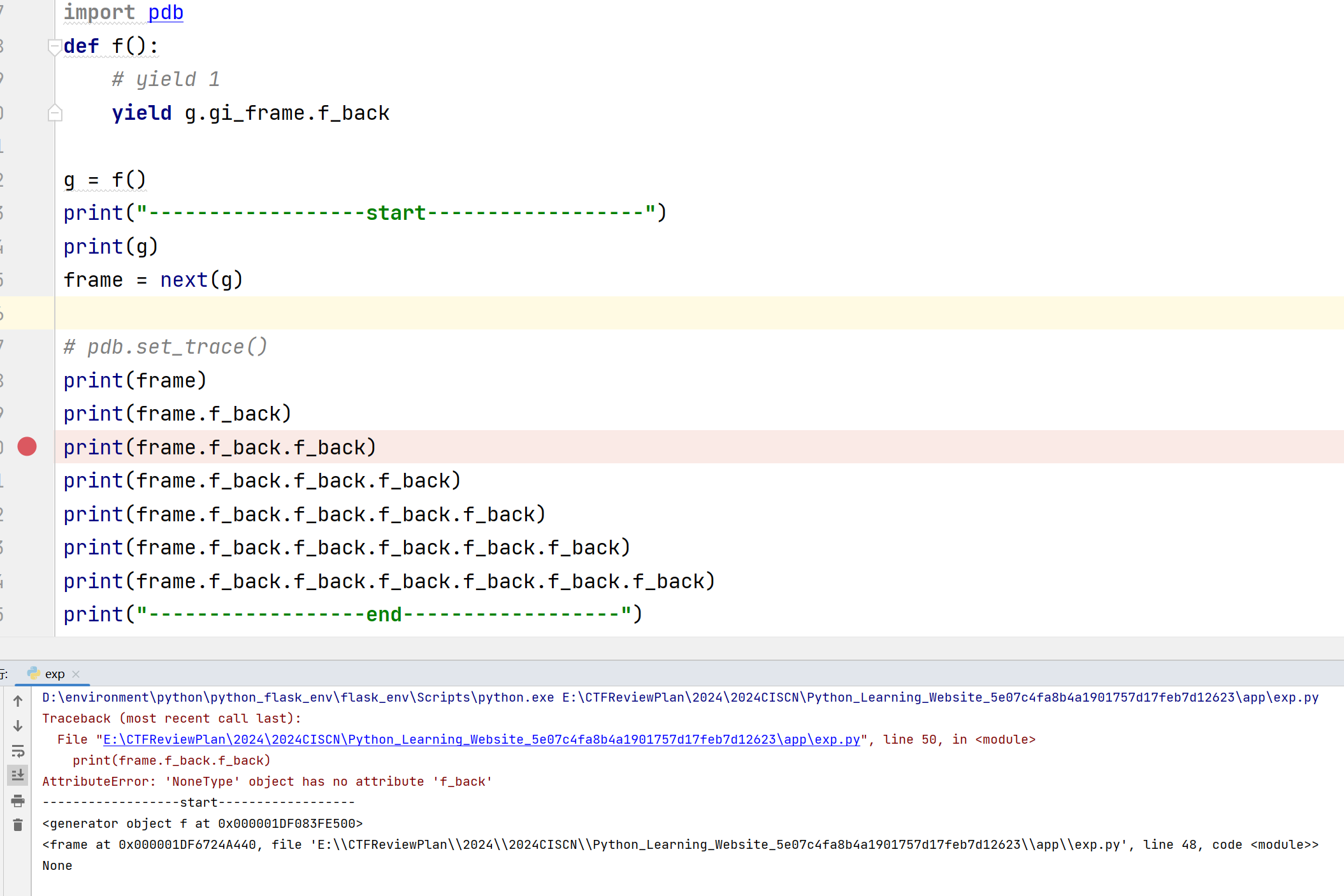
Task: Click the AttributeError message in console
Action: (x=267, y=781)
